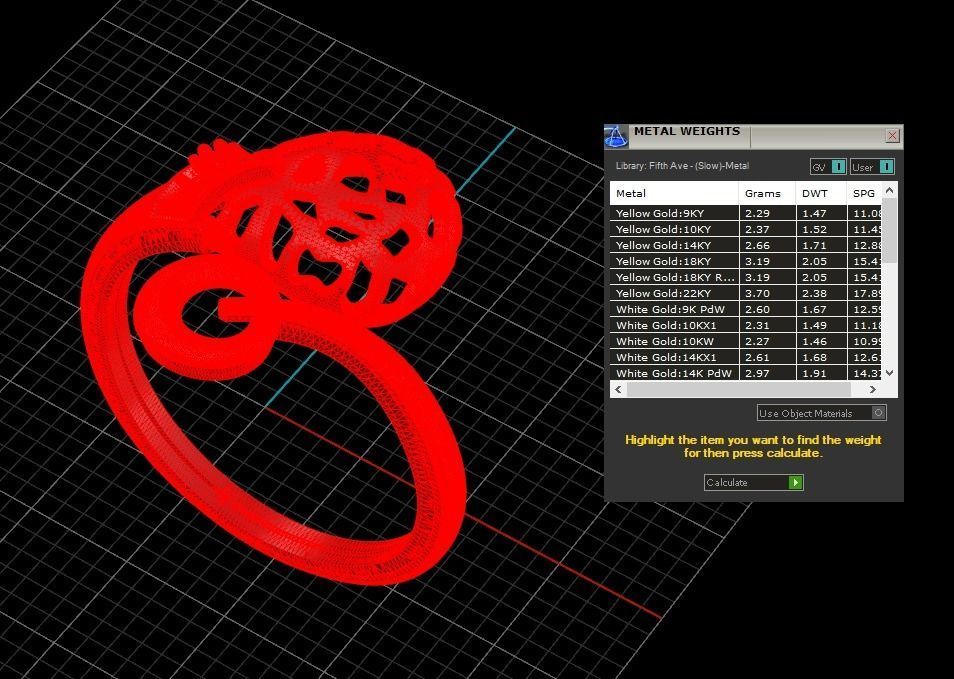Click the vertical scrollbar thumb
This screenshot has height=679, width=954.
pyautogui.click(x=890, y=231)
